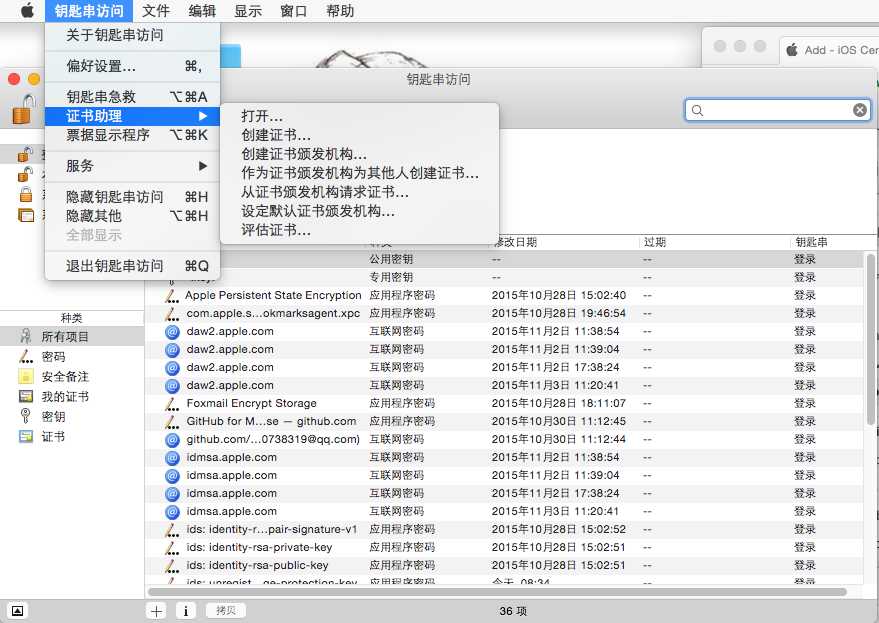Open the 编辑 menu
This screenshot has width=879, height=623.
(202, 11)
